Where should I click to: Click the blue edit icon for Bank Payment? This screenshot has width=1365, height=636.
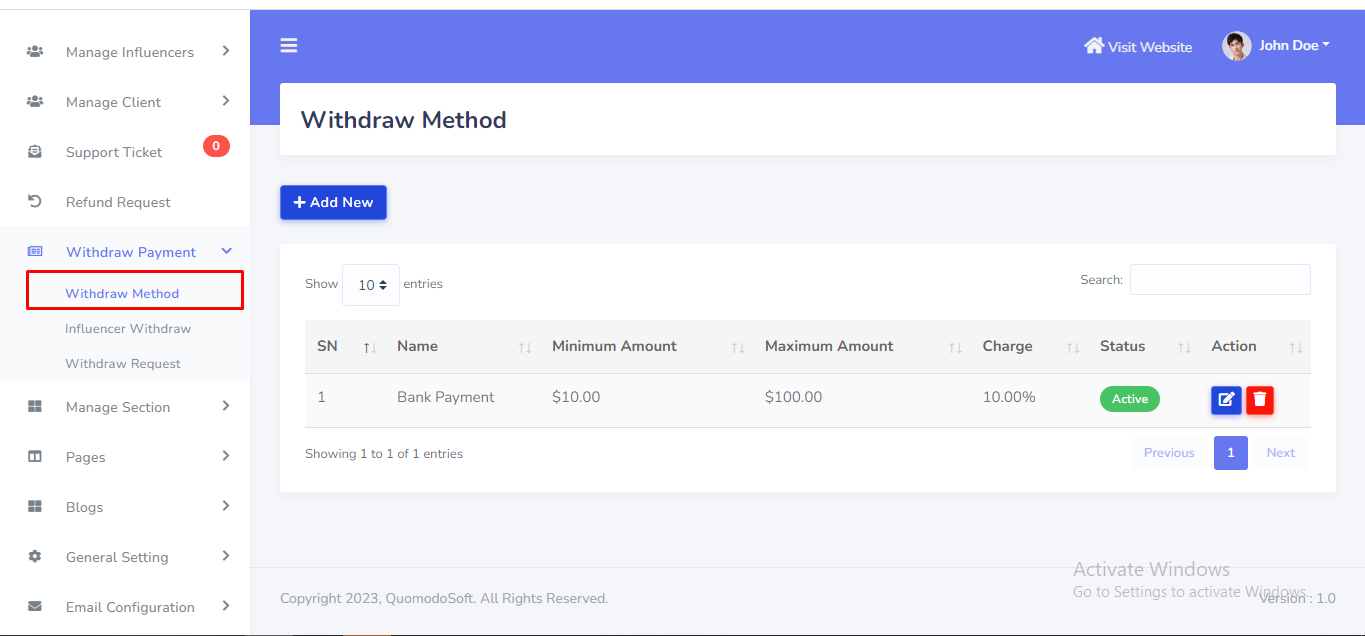pyautogui.click(x=1226, y=400)
